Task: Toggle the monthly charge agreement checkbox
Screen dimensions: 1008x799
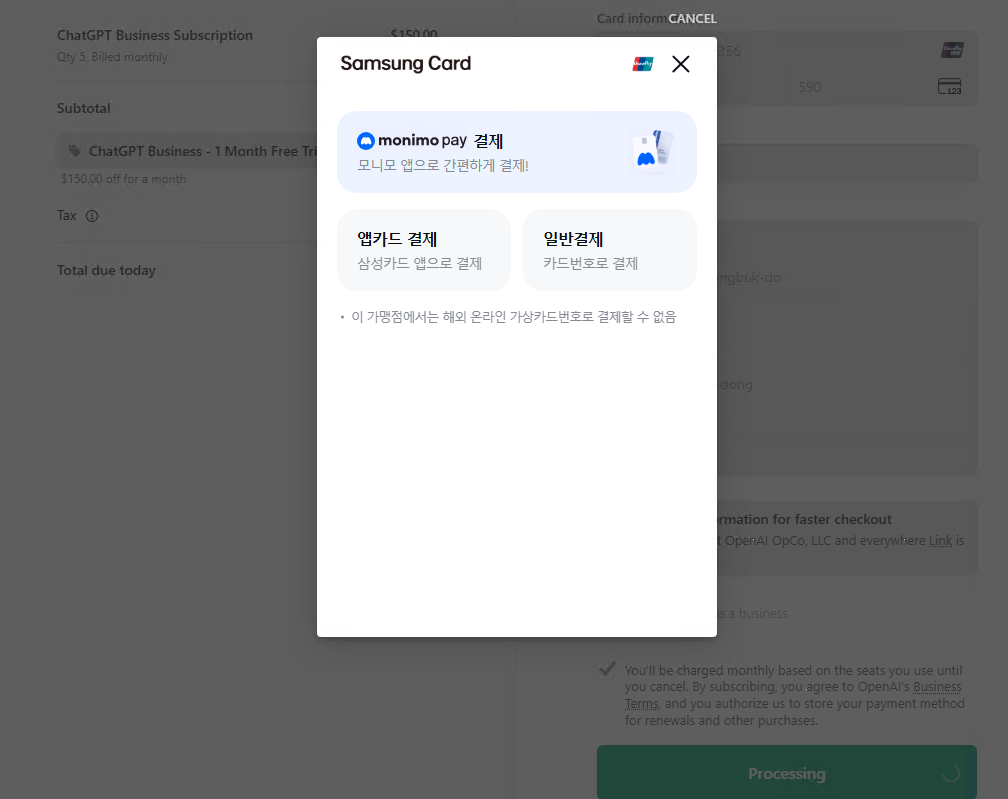Action: [607, 669]
